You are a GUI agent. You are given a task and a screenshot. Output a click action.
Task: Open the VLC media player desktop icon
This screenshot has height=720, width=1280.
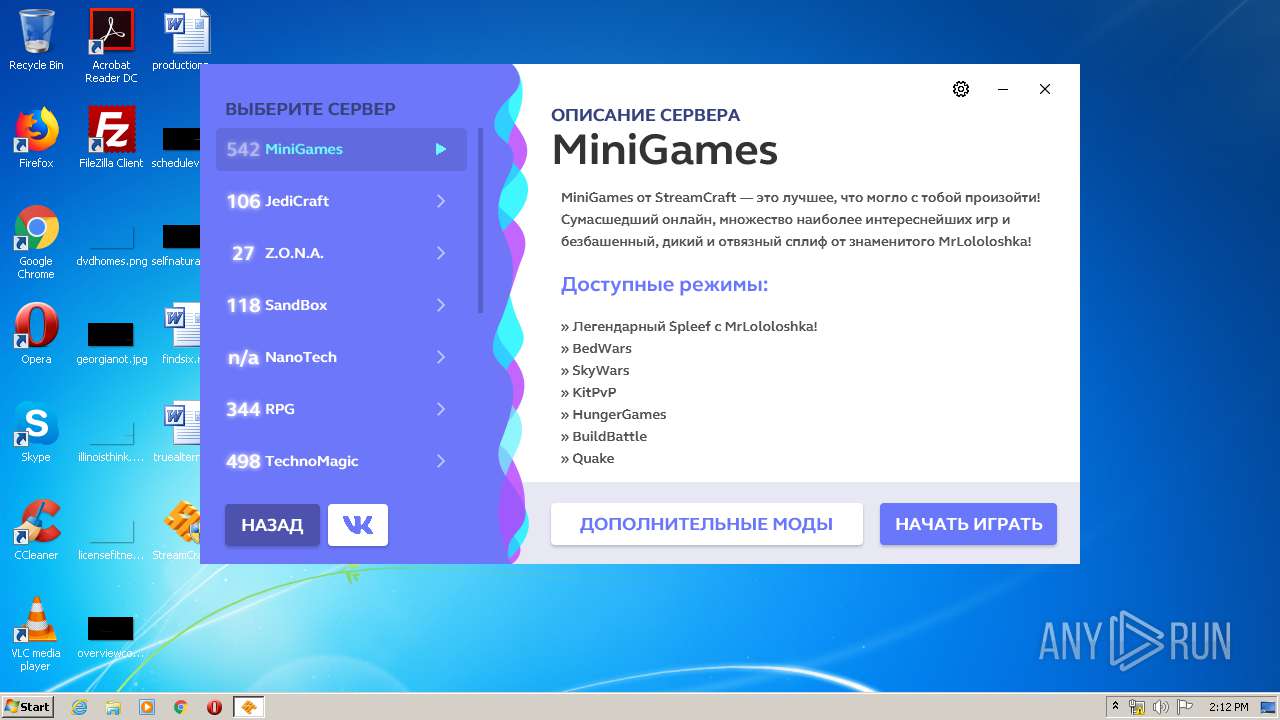pos(36,633)
